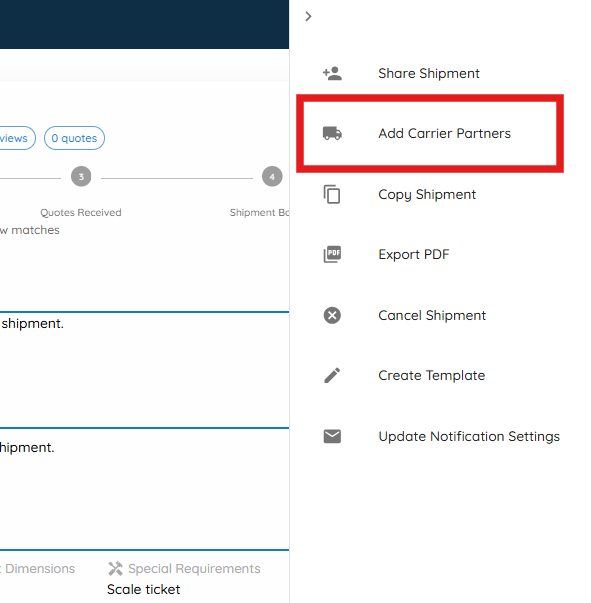This screenshot has width=591, height=603.
Task: Click the Copy Shipment duplicate icon
Action: pos(332,194)
